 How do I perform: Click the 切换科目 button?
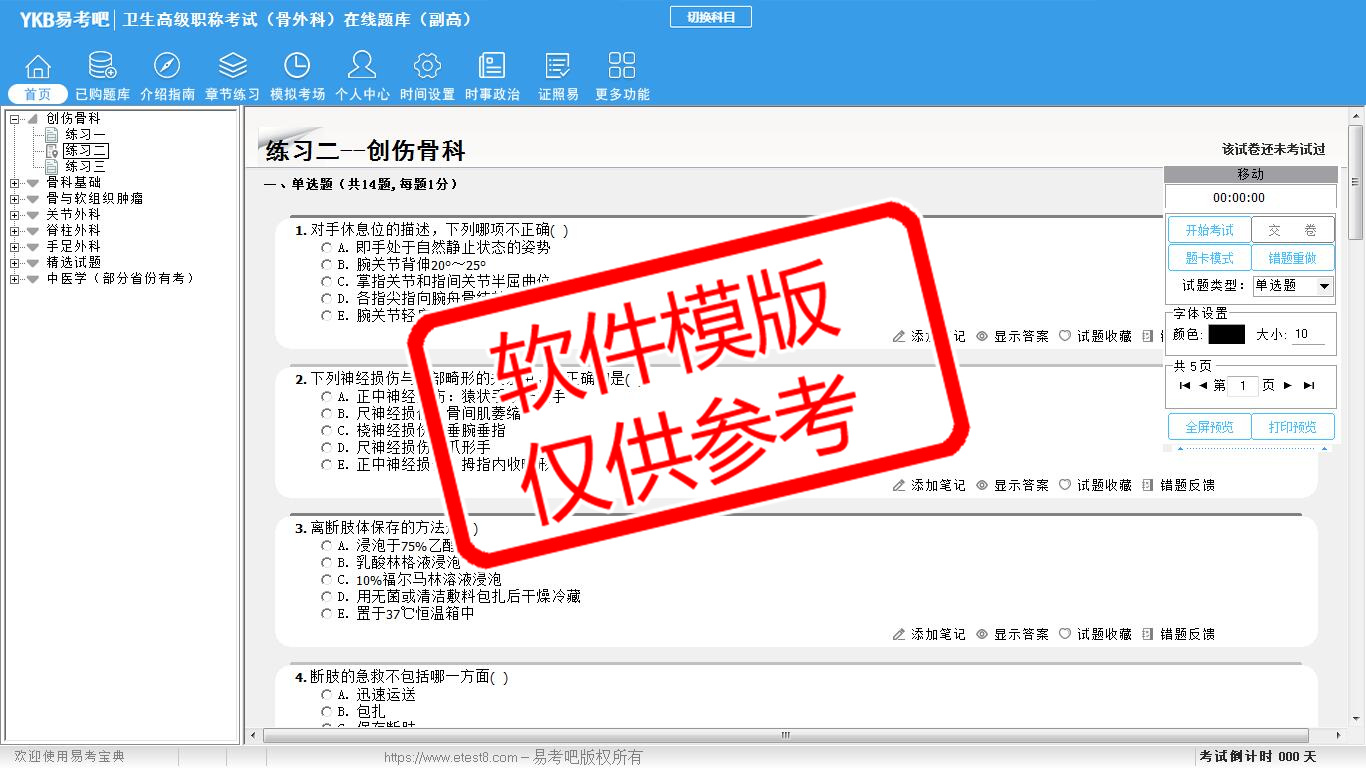click(710, 17)
